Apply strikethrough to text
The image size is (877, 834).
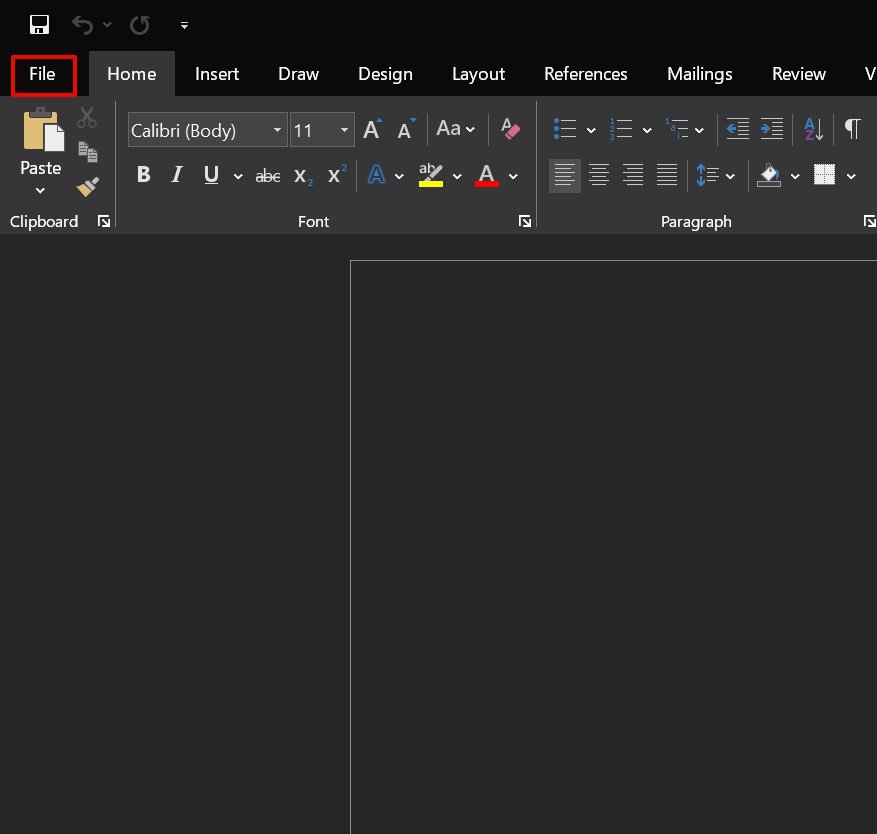click(x=267, y=174)
